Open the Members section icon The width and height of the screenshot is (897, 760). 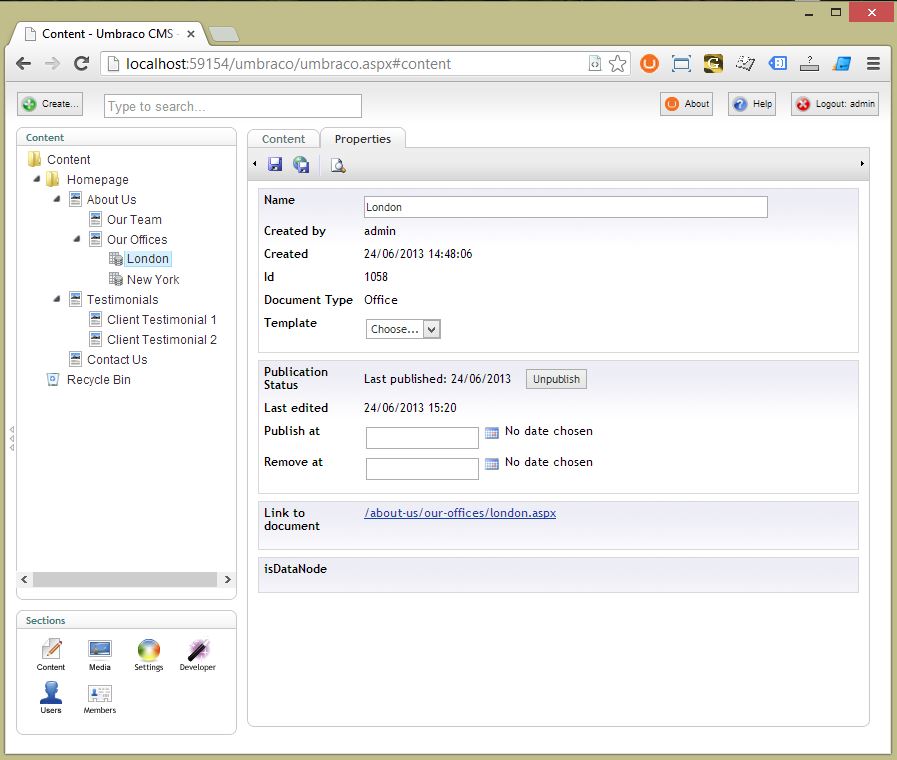100,698
